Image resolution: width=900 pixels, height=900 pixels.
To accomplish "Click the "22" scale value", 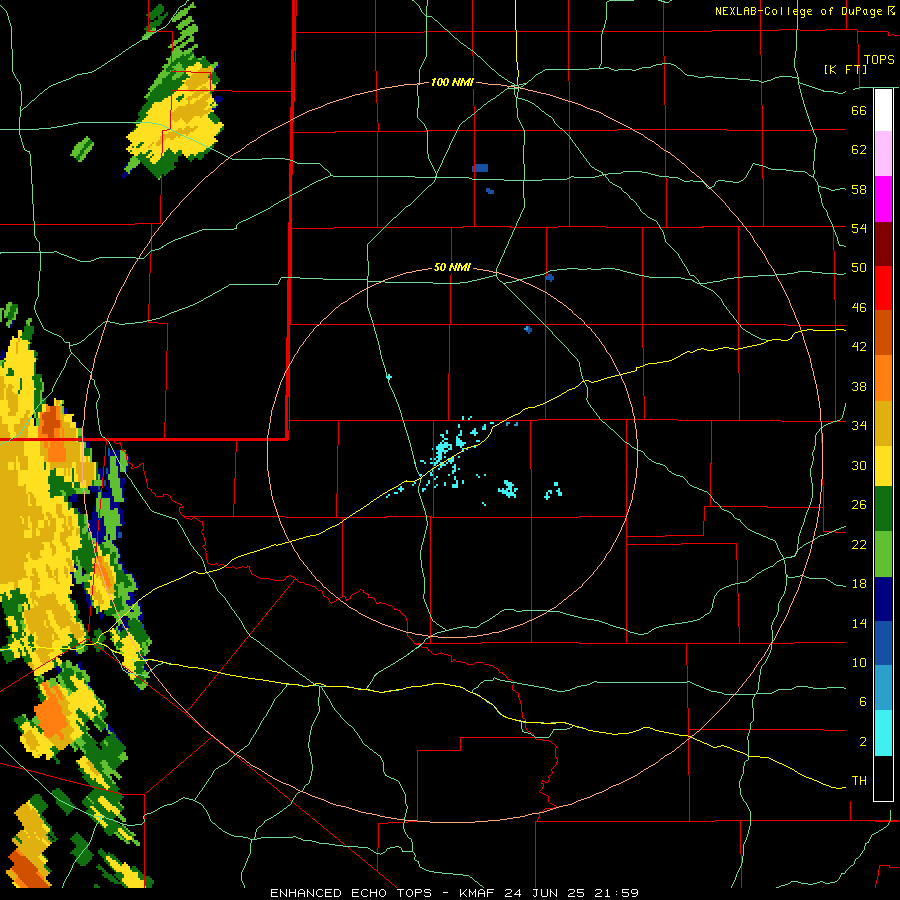I will 859,545.
